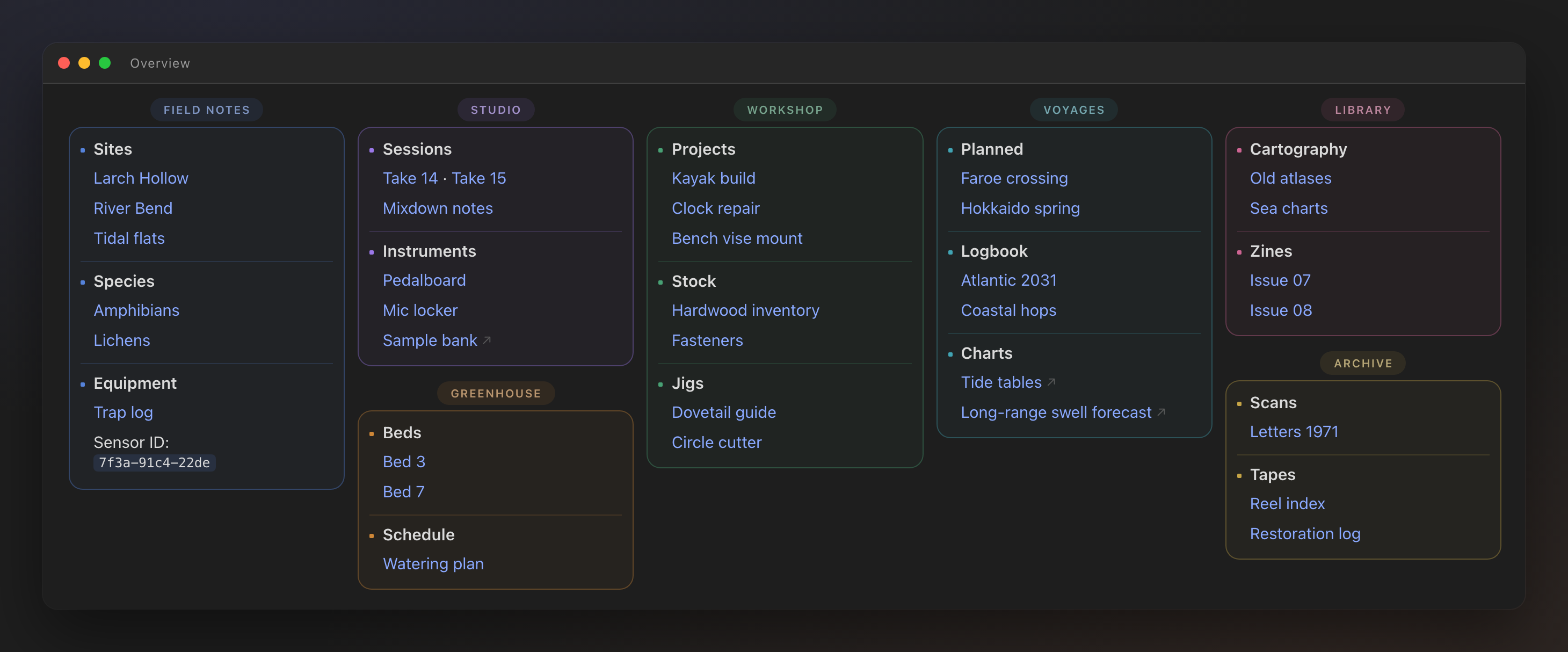Open the Take 15 link
The image size is (1568, 652).
coord(478,178)
